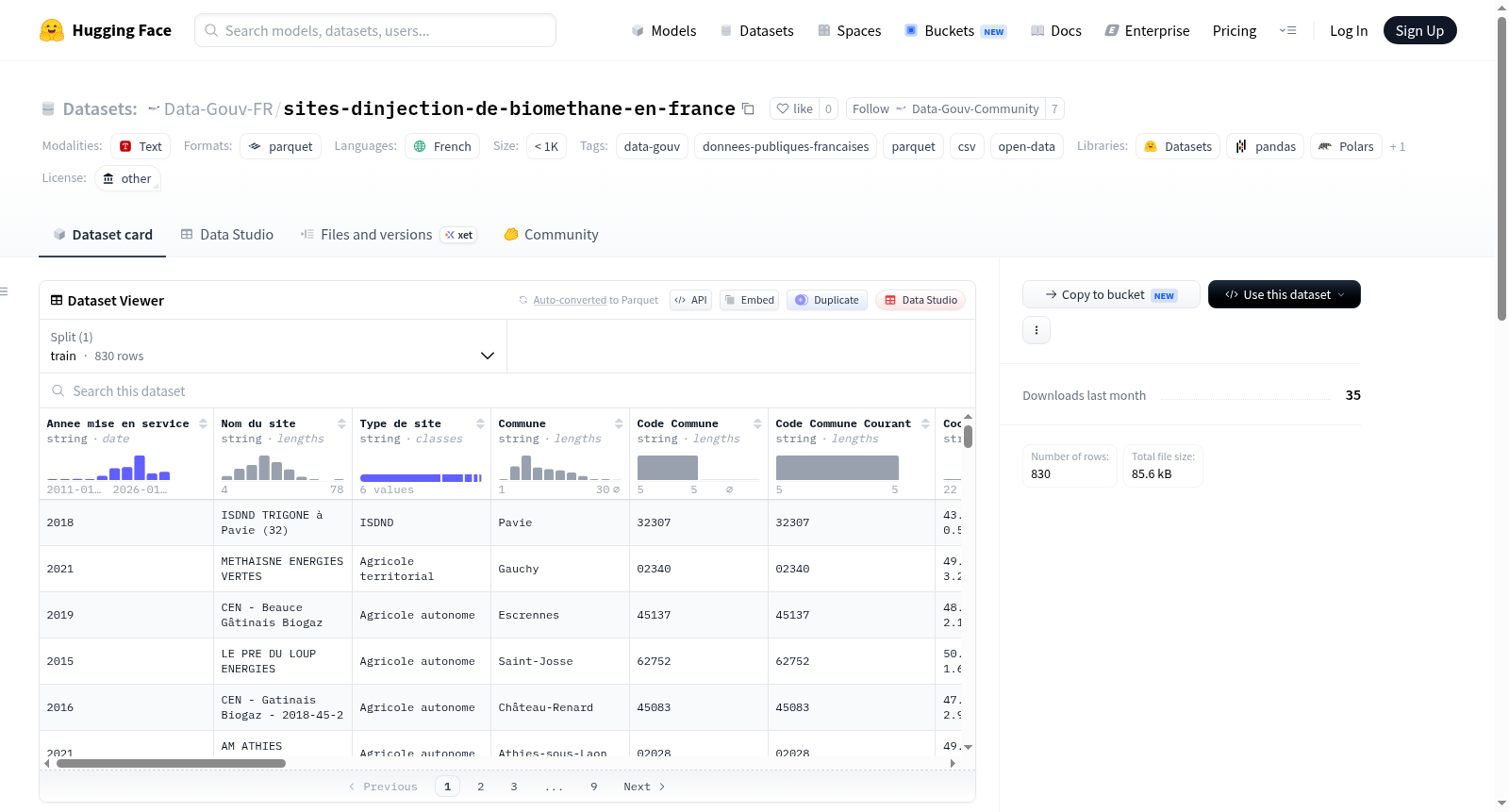Open the Buckets nav item
Screen dimensions: 1509x812
(x=954, y=30)
